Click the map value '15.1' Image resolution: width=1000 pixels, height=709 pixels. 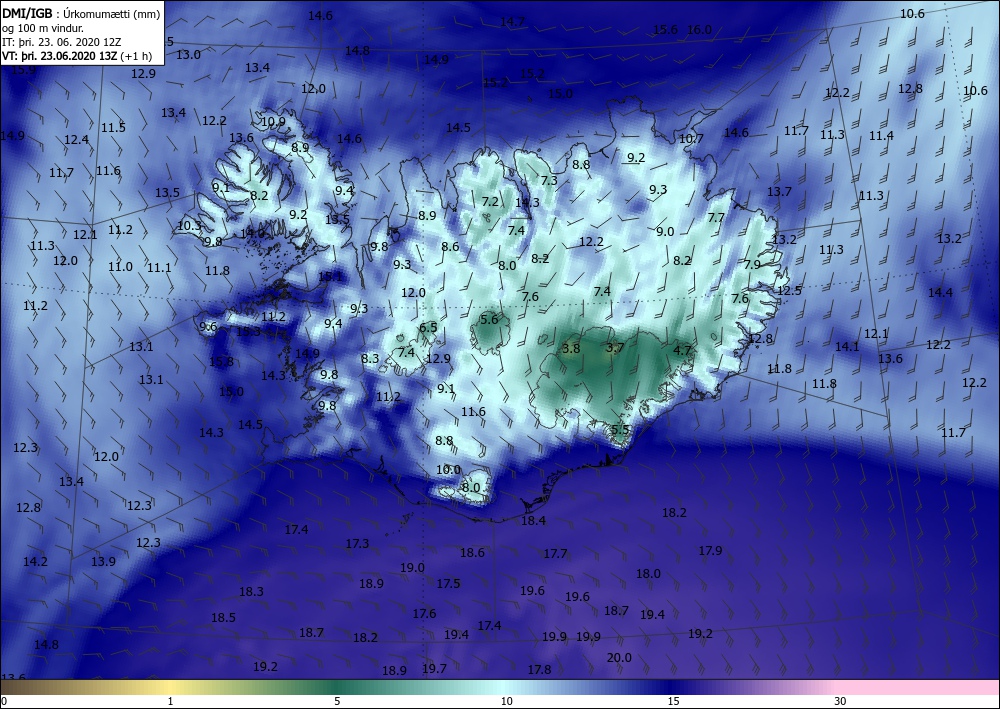(330, 277)
